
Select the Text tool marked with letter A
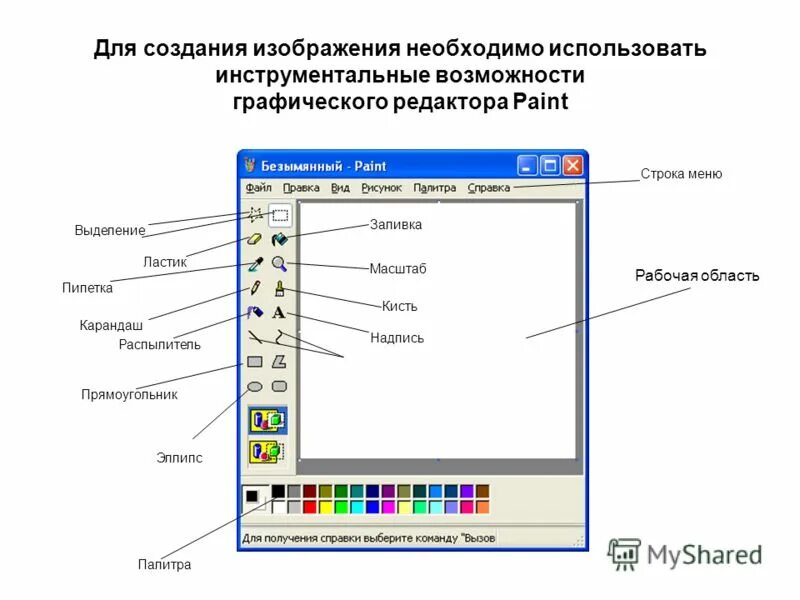point(279,312)
